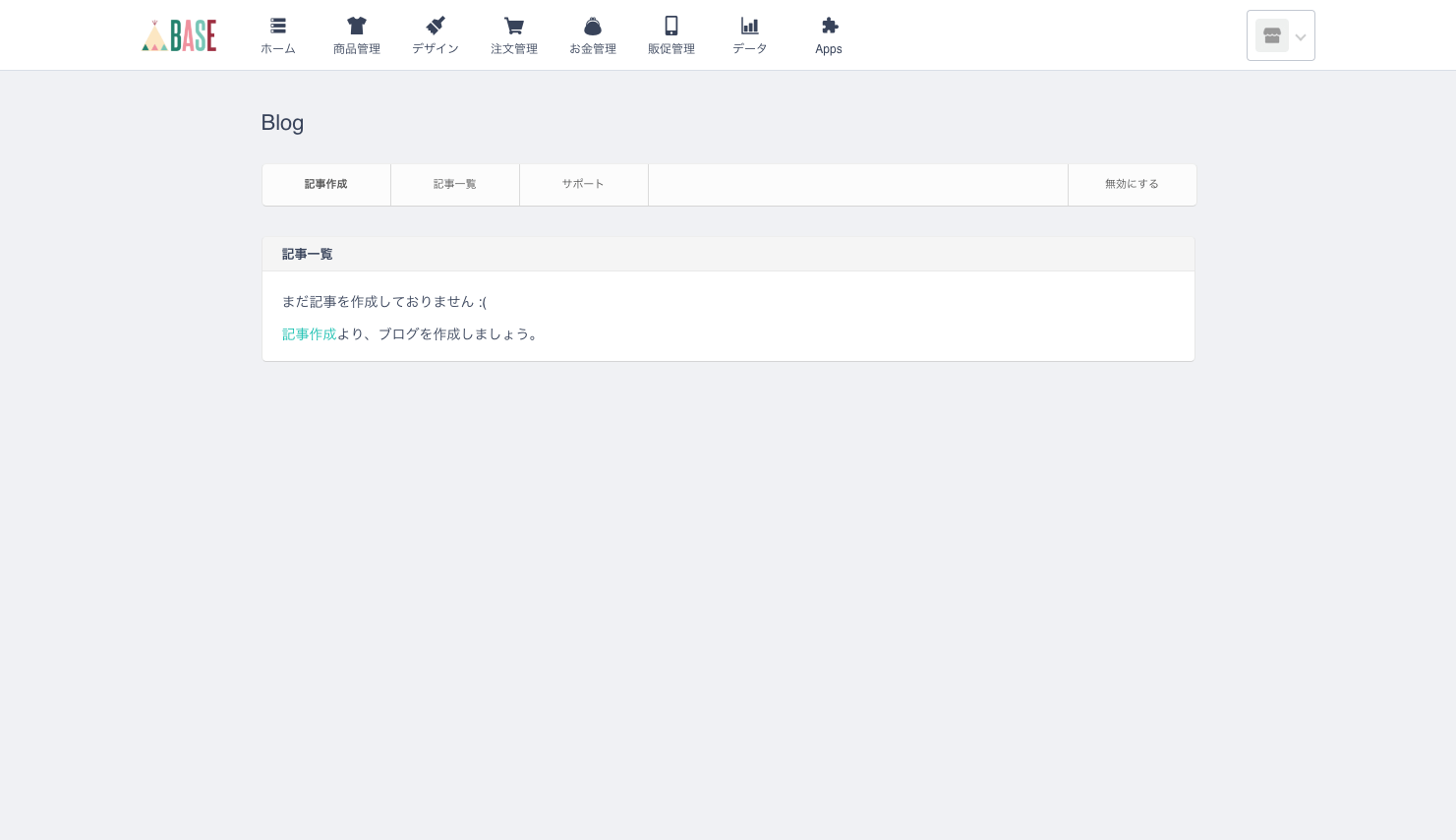This screenshot has width=1456, height=840.
Task: Open 商品管理 t-shirt icon
Action: click(357, 26)
